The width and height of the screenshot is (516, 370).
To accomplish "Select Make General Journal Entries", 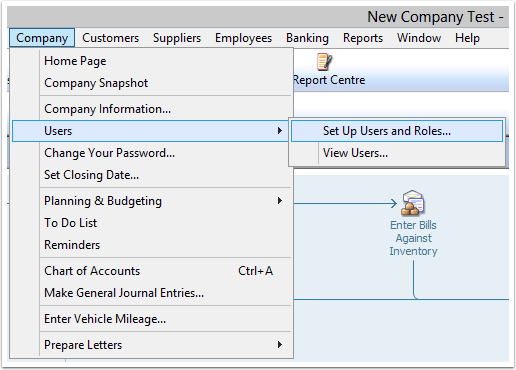I will [152, 293].
